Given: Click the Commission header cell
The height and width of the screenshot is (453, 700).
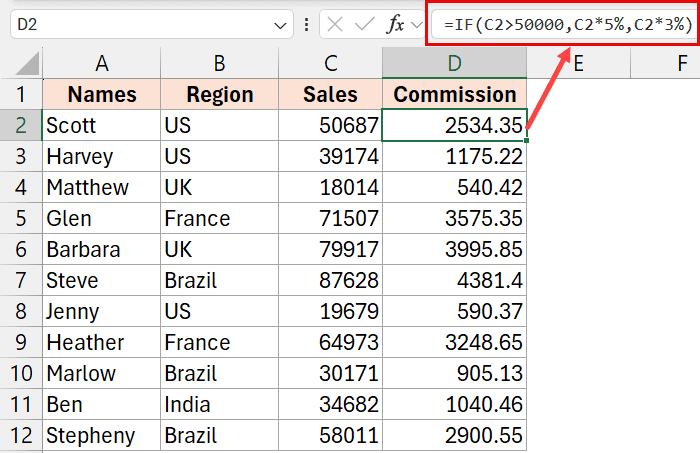Looking at the screenshot, I should (454, 95).
